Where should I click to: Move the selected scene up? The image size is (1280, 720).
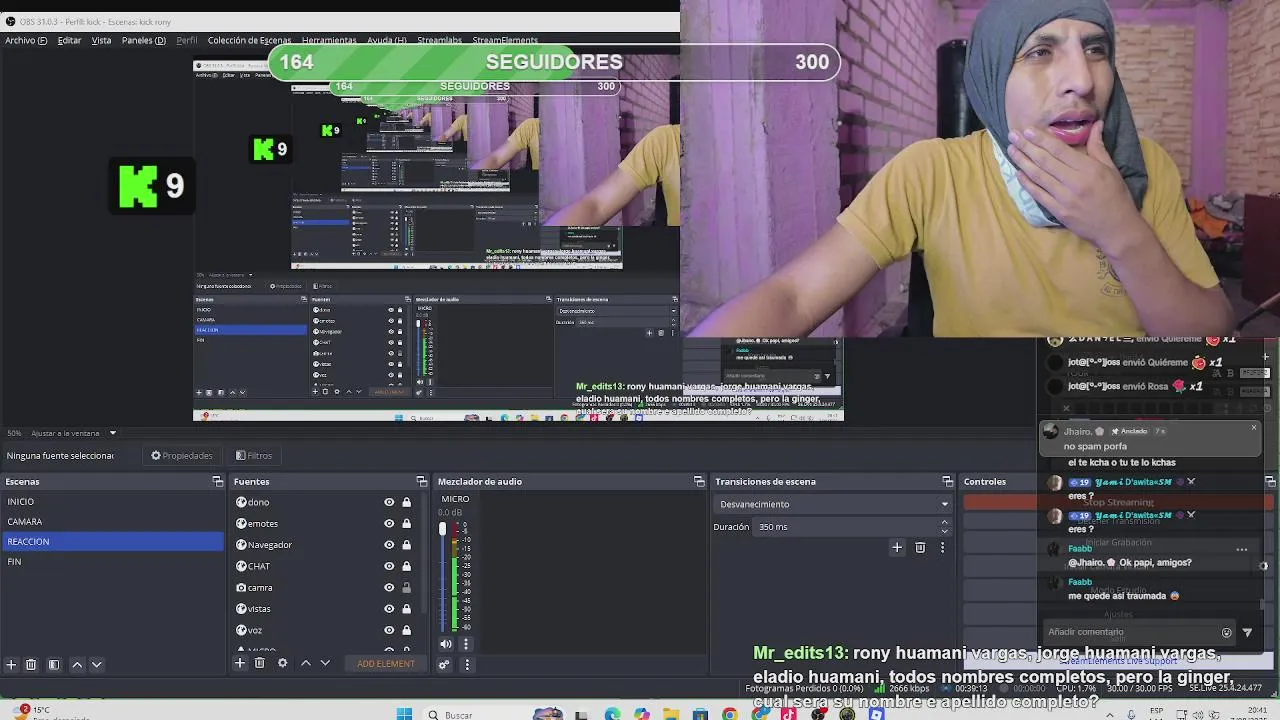coord(77,664)
